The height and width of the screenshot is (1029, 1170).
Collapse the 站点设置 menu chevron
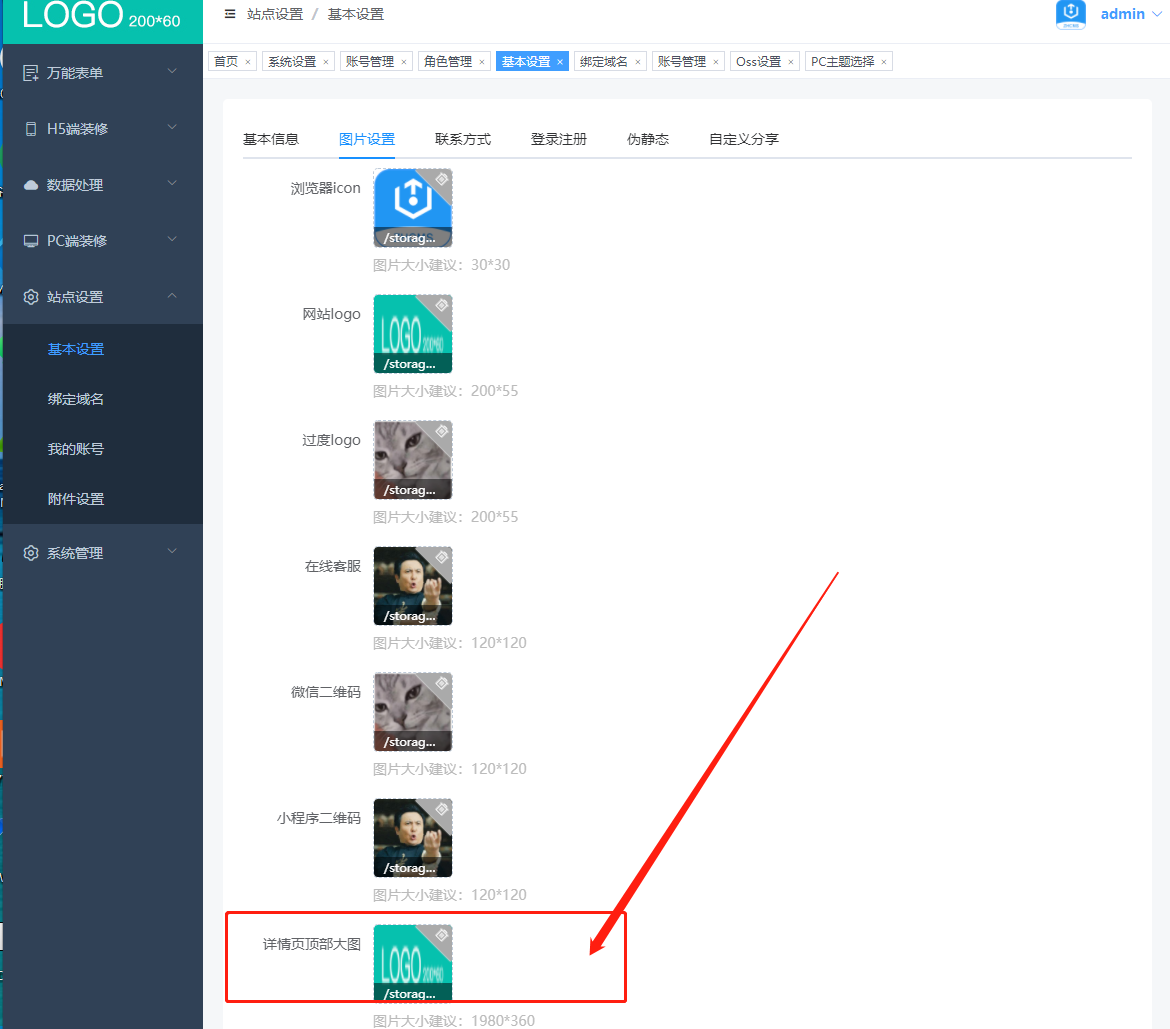172,296
